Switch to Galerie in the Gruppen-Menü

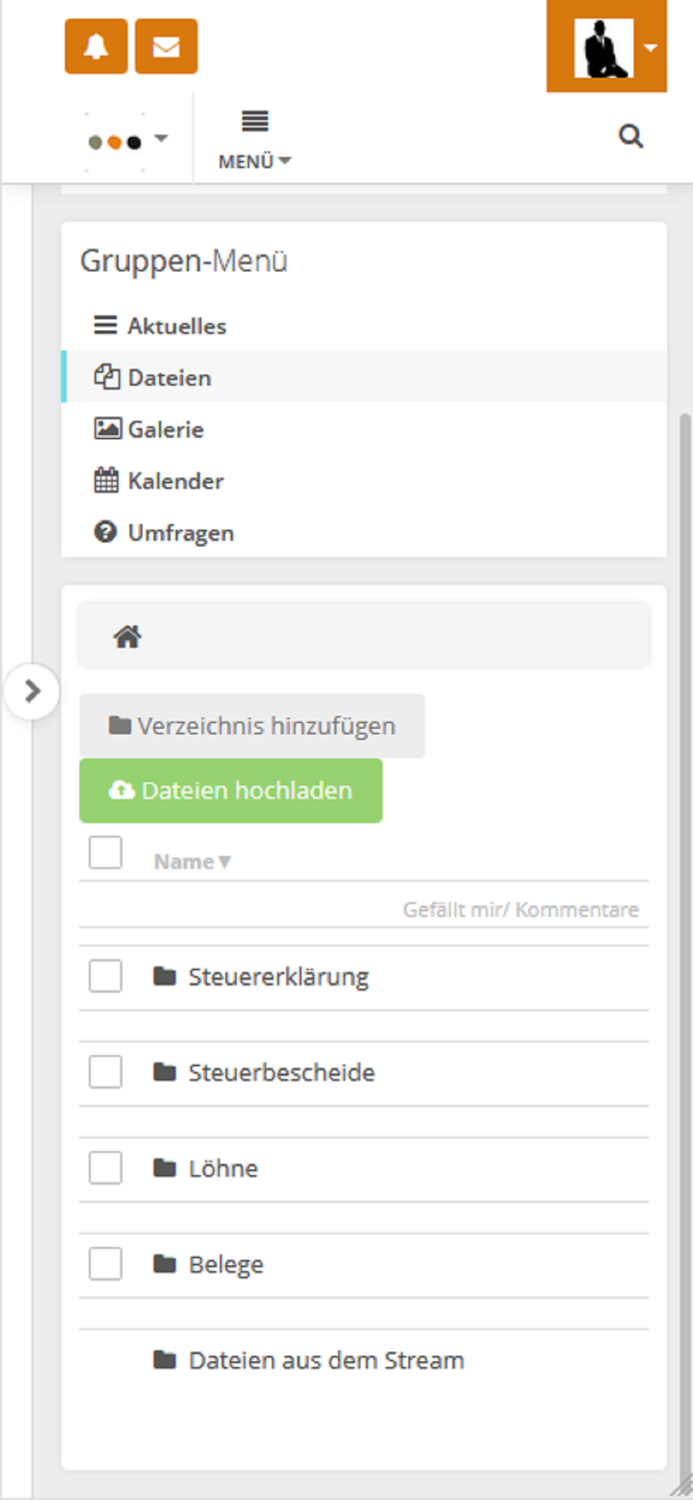tap(164, 429)
